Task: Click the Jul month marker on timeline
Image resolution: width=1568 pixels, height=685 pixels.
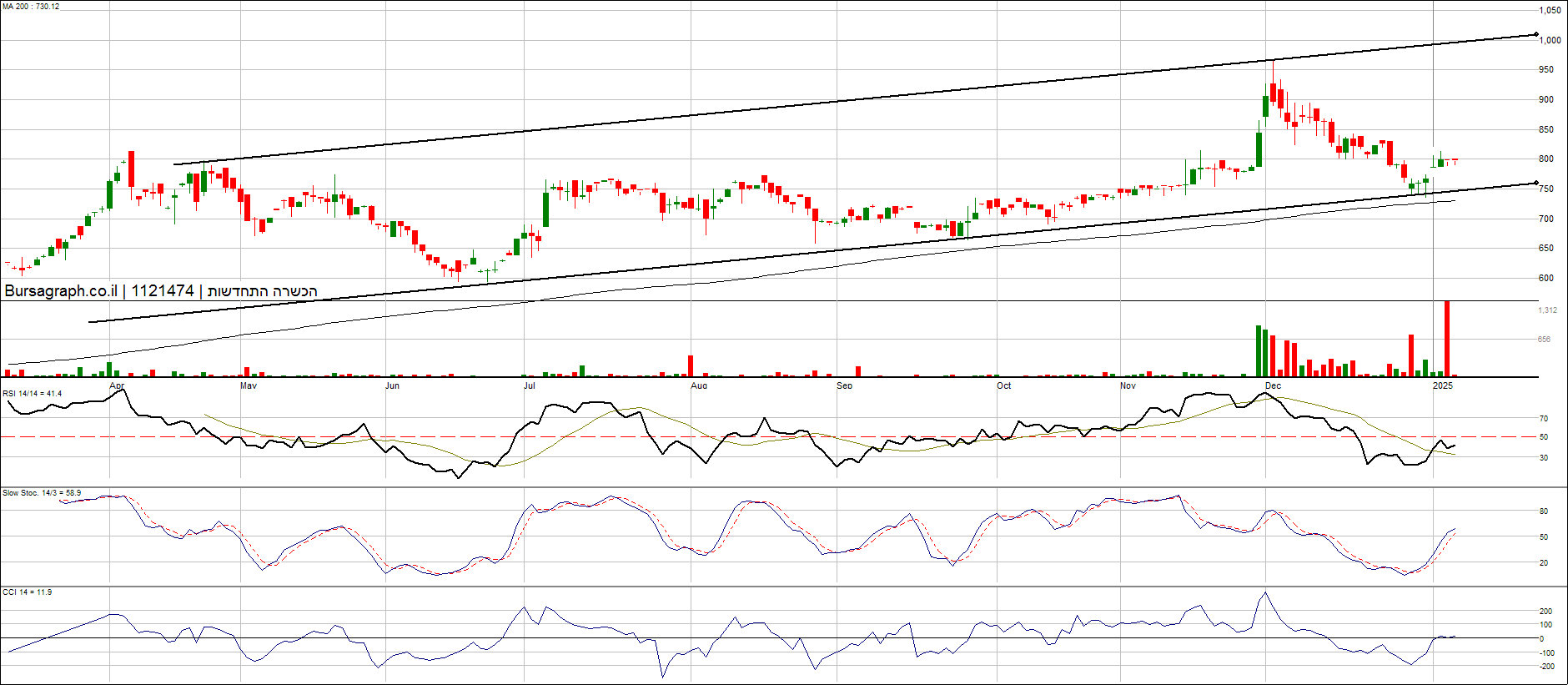Action: pos(530,385)
